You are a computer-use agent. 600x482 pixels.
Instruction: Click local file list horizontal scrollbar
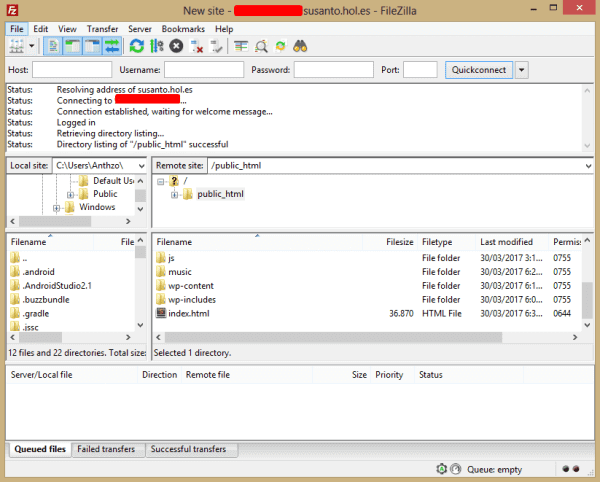41,337
